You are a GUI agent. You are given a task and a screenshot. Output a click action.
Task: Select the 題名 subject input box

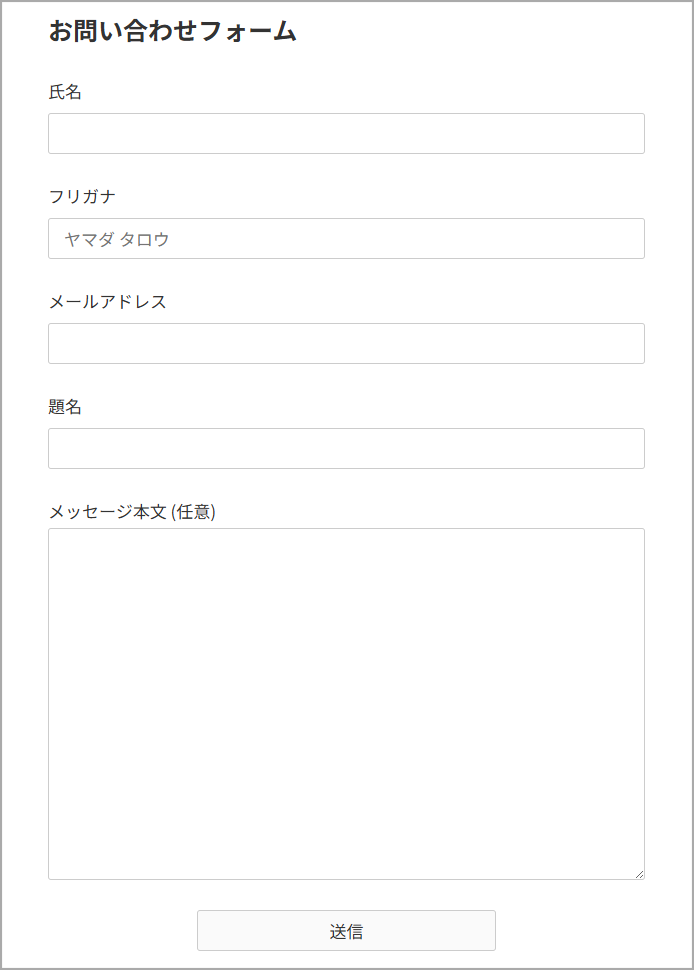pos(346,448)
